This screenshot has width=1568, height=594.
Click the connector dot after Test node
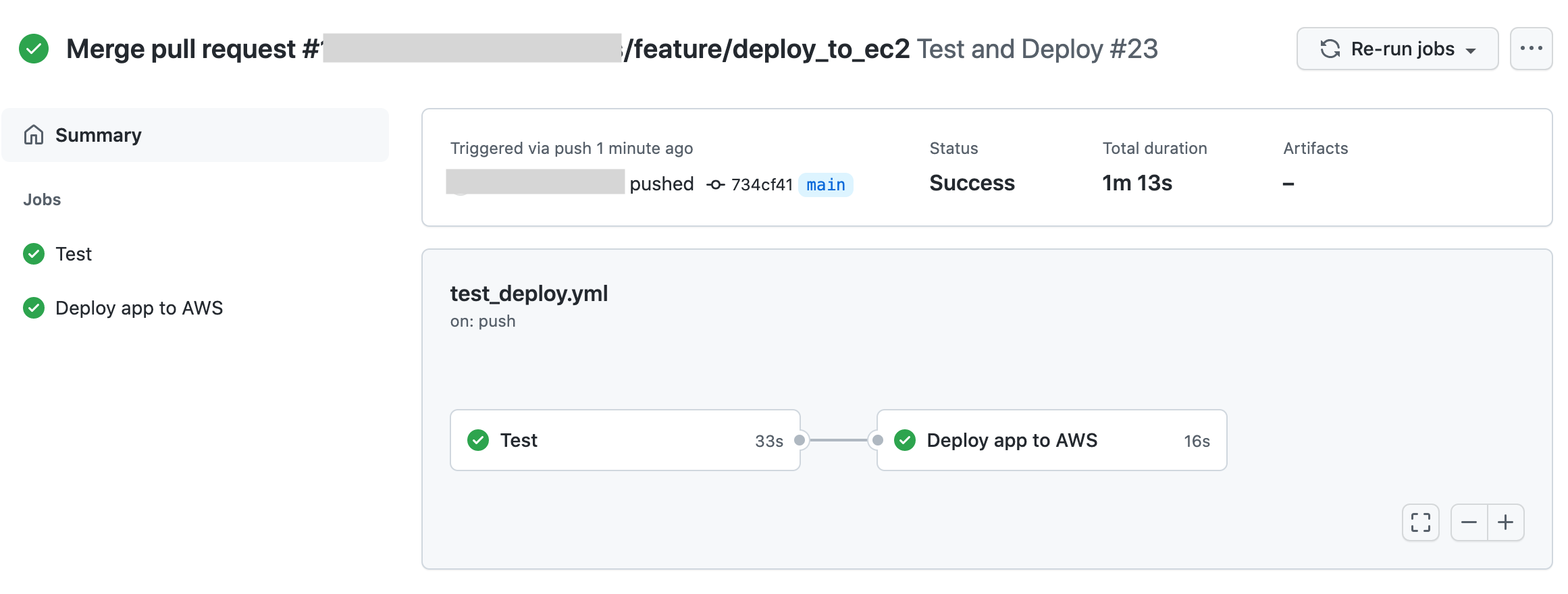(x=800, y=440)
